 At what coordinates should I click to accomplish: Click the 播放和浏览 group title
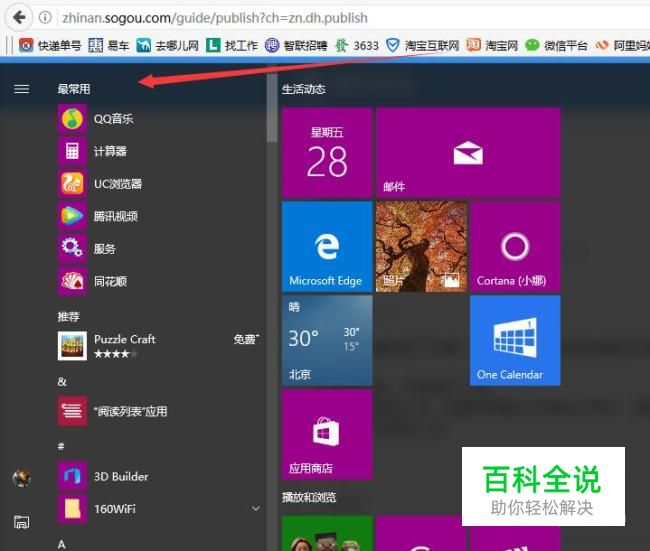pyautogui.click(x=309, y=497)
